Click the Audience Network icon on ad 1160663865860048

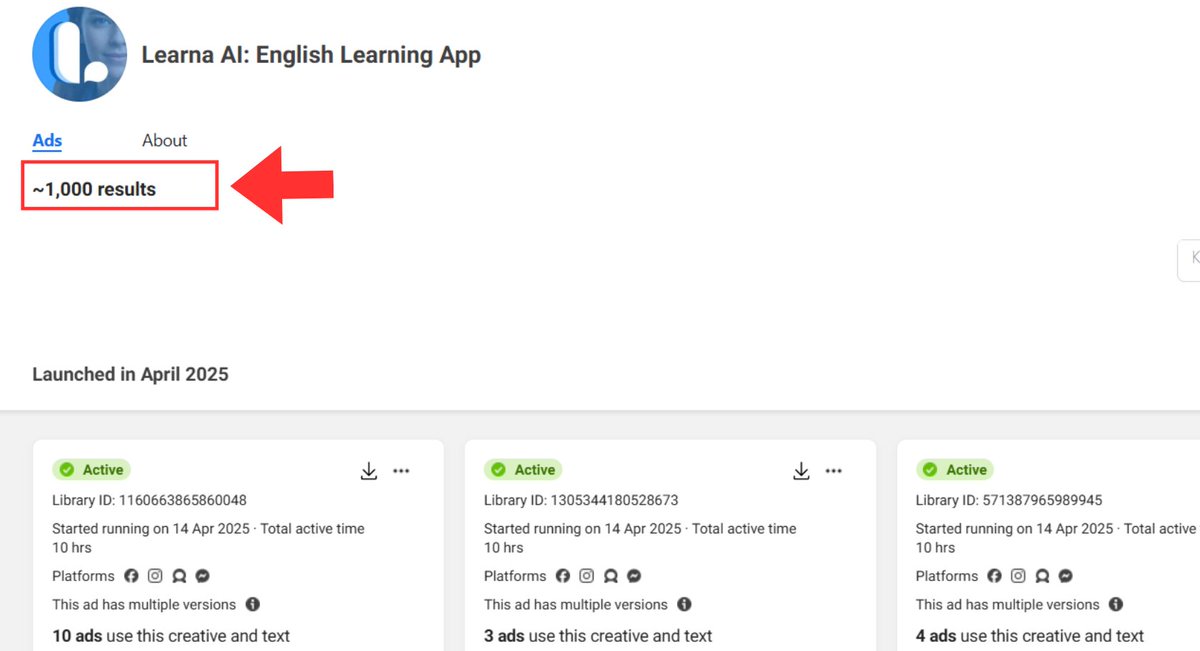pos(179,576)
